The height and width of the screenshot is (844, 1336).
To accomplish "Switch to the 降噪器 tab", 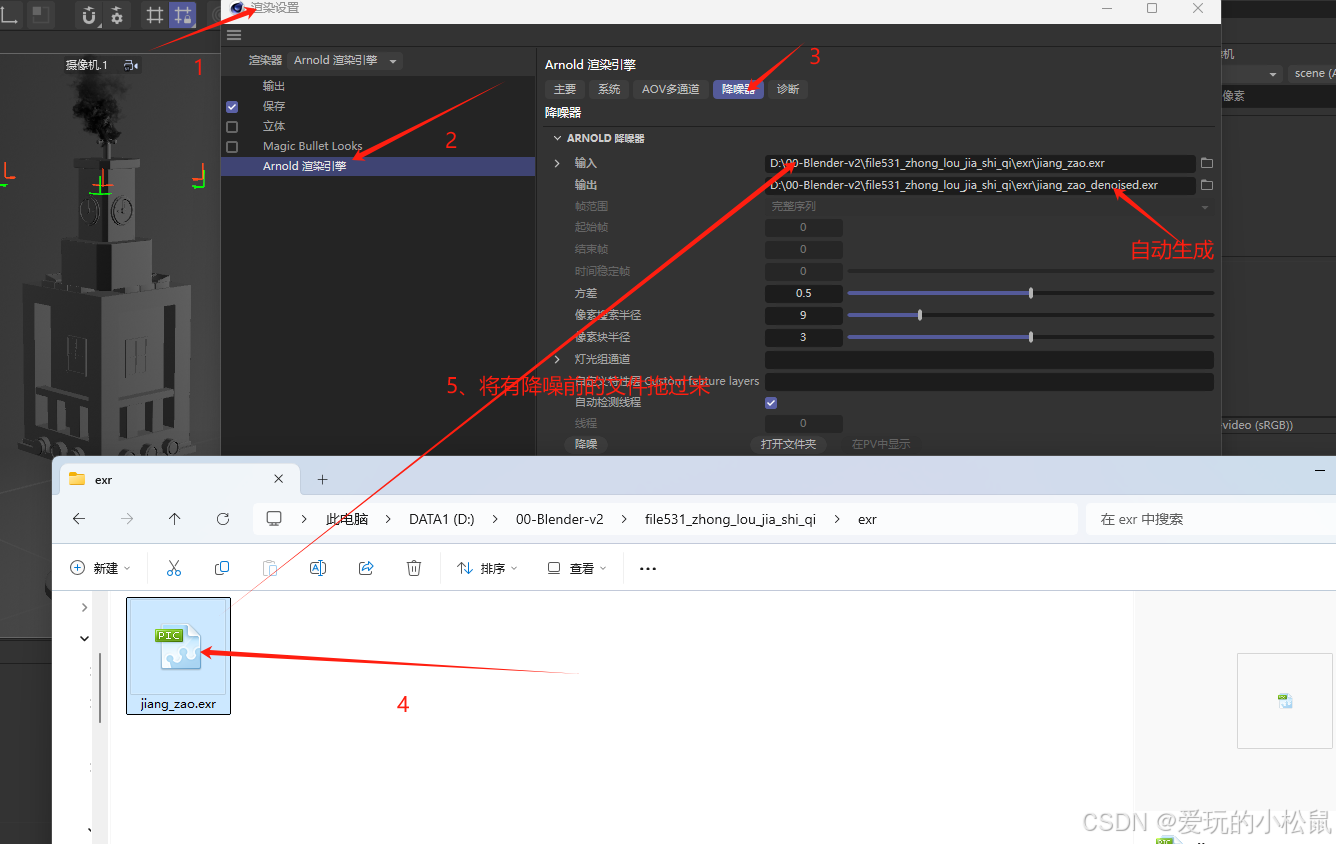I will (738, 89).
